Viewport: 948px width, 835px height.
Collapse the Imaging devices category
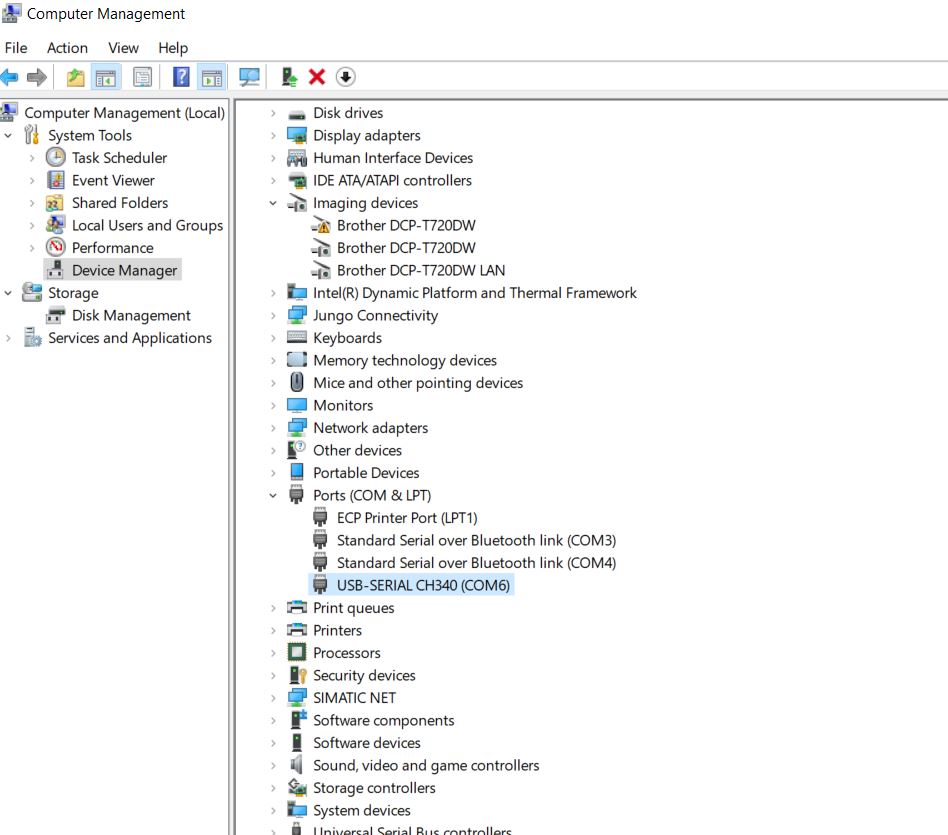point(273,203)
